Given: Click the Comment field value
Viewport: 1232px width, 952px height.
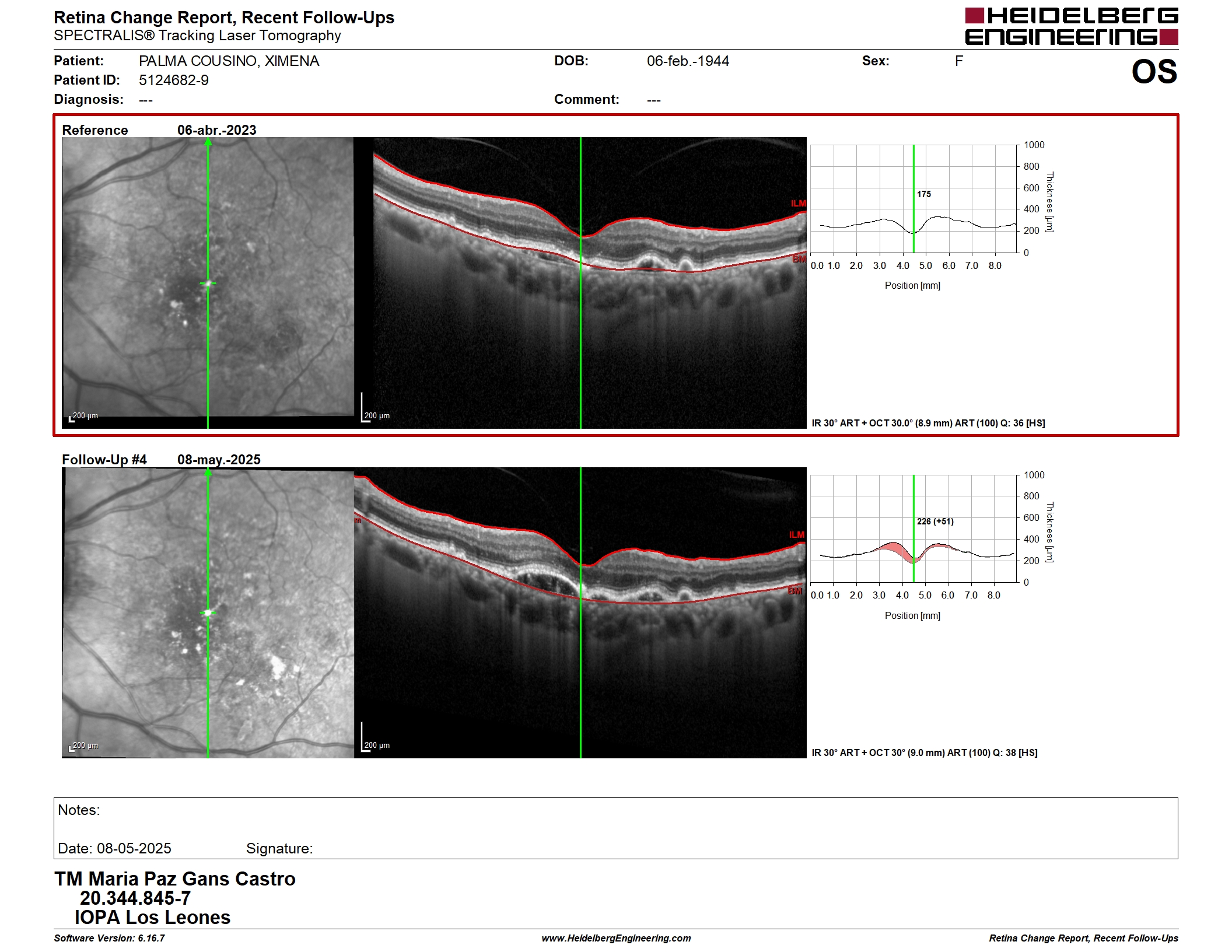Looking at the screenshot, I should click(653, 100).
